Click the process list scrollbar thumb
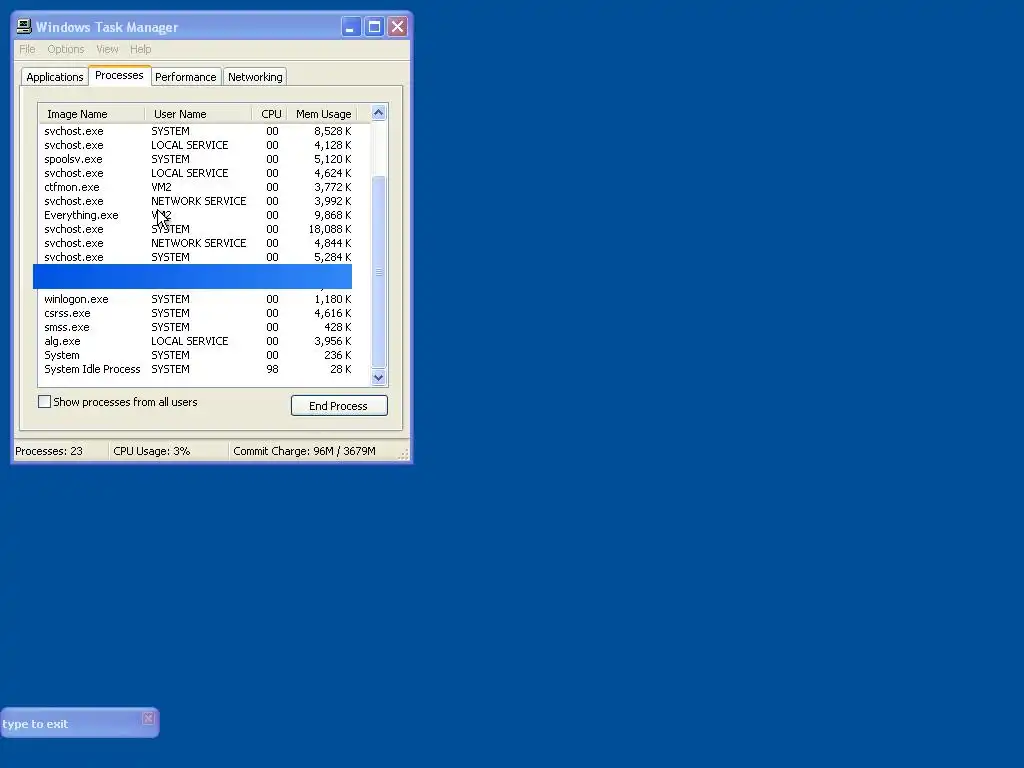The height and width of the screenshot is (768, 1024). (x=378, y=272)
